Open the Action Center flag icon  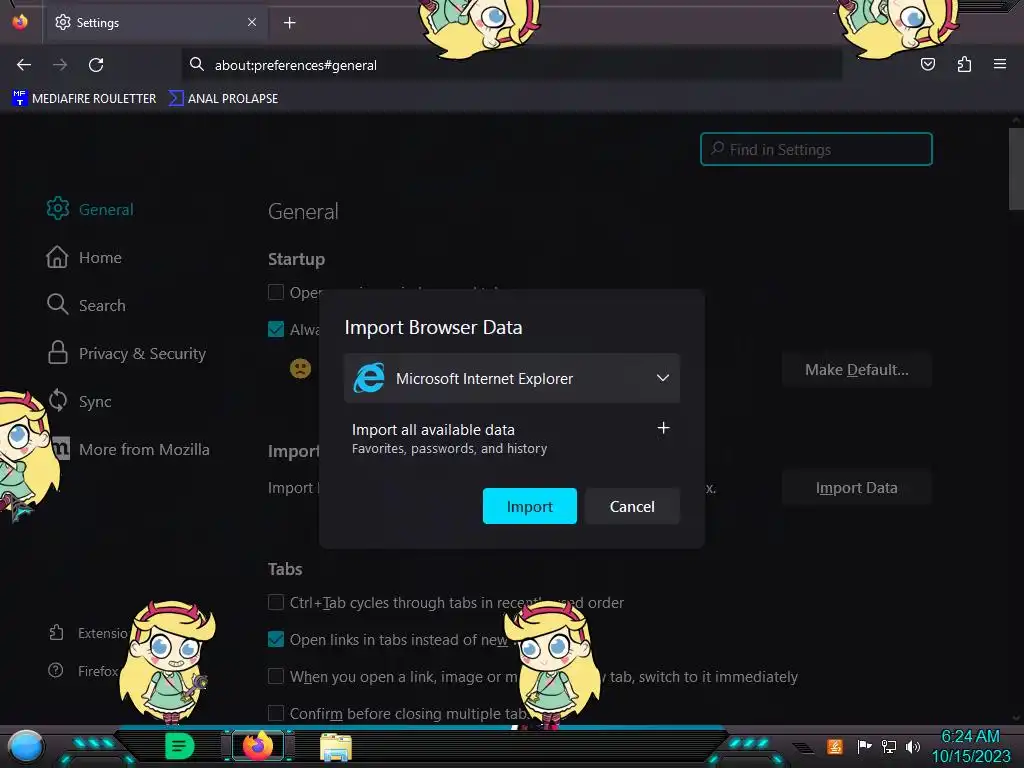864,746
